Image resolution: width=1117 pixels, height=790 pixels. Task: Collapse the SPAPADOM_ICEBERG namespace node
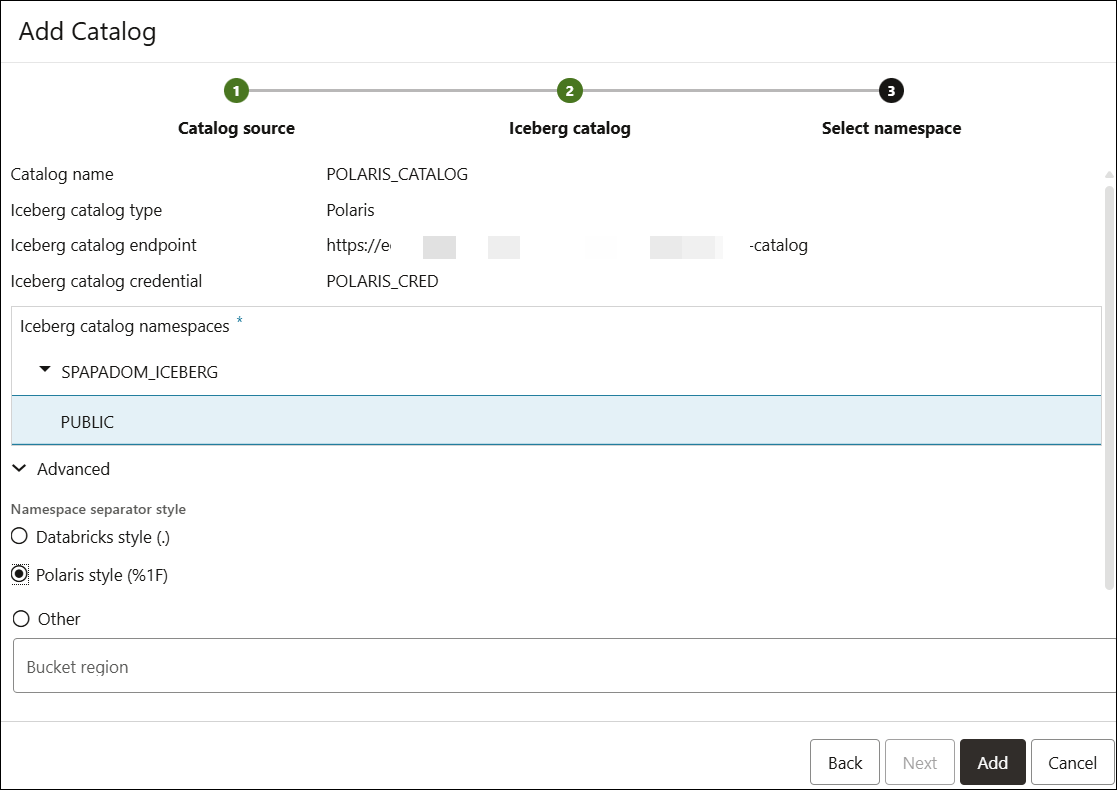(x=45, y=370)
